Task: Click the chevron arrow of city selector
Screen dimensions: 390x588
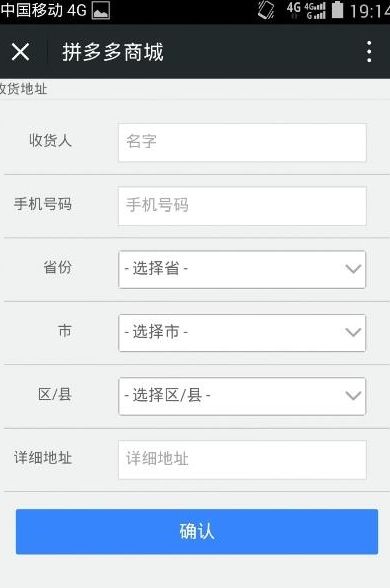Action: point(353,332)
